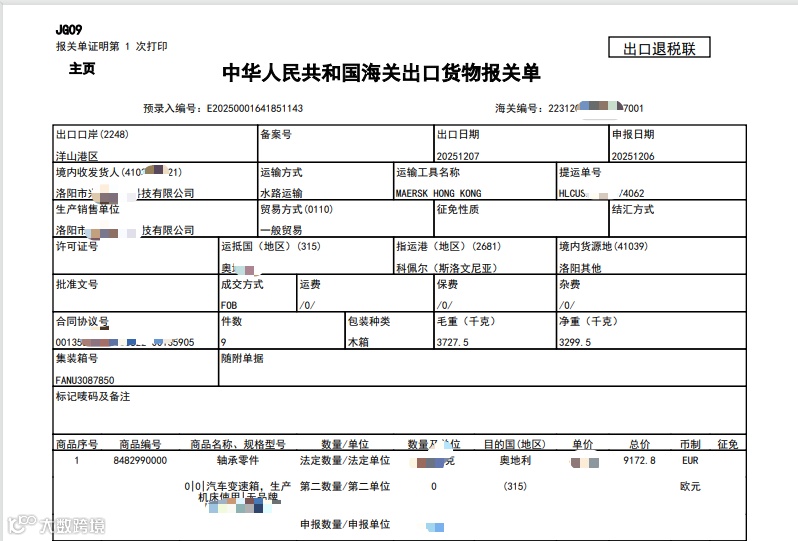Click the 征免性质 field label

(x=458, y=209)
